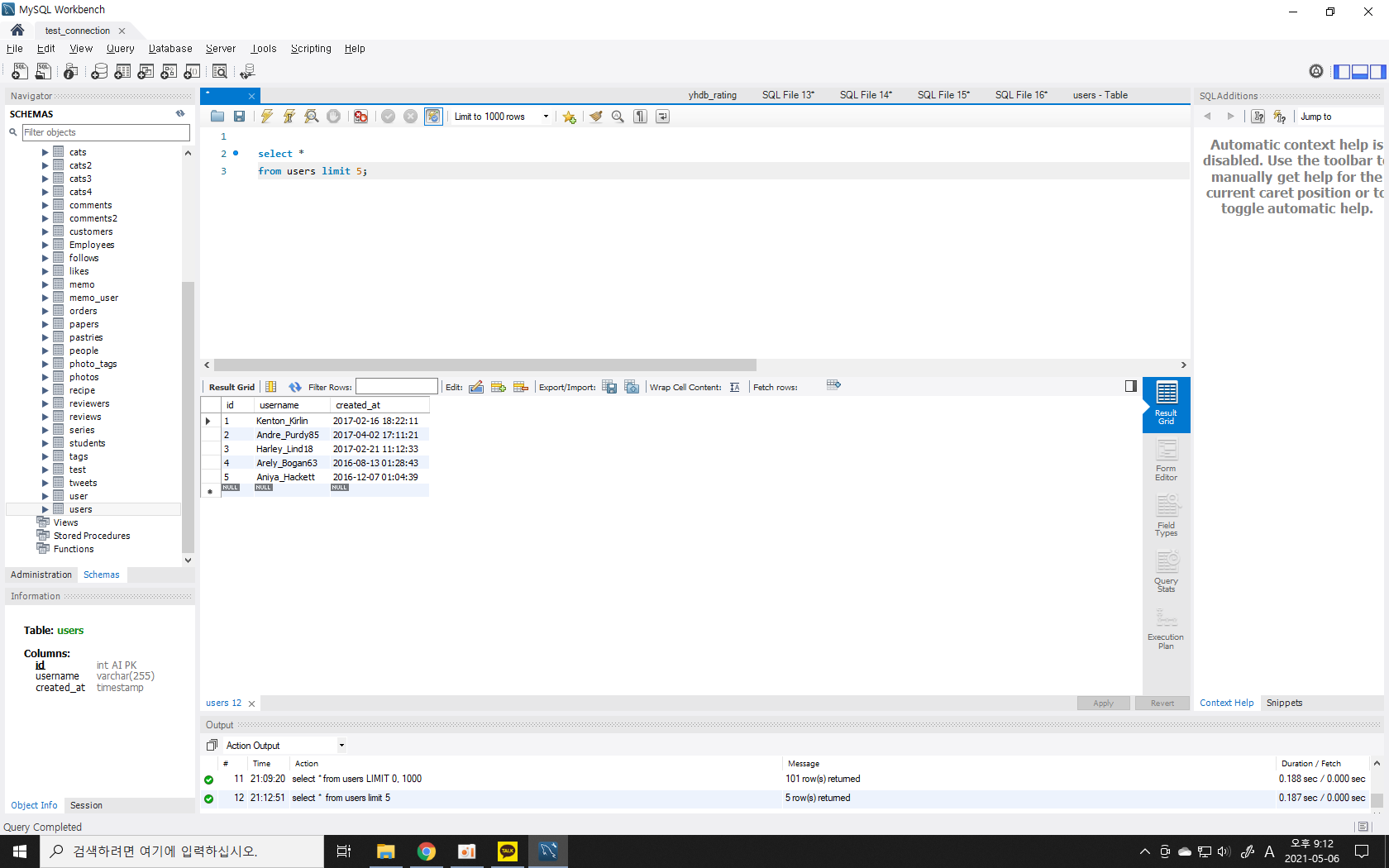1389x868 pixels.
Task: Expand the customers table node
Action: point(45,231)
